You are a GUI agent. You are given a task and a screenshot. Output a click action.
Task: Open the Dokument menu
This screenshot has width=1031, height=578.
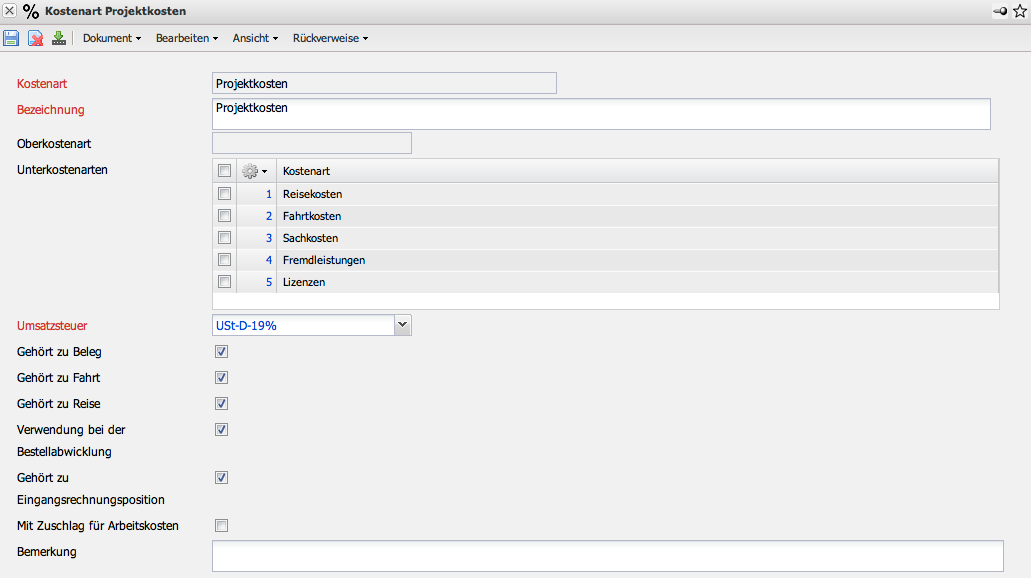111,38
